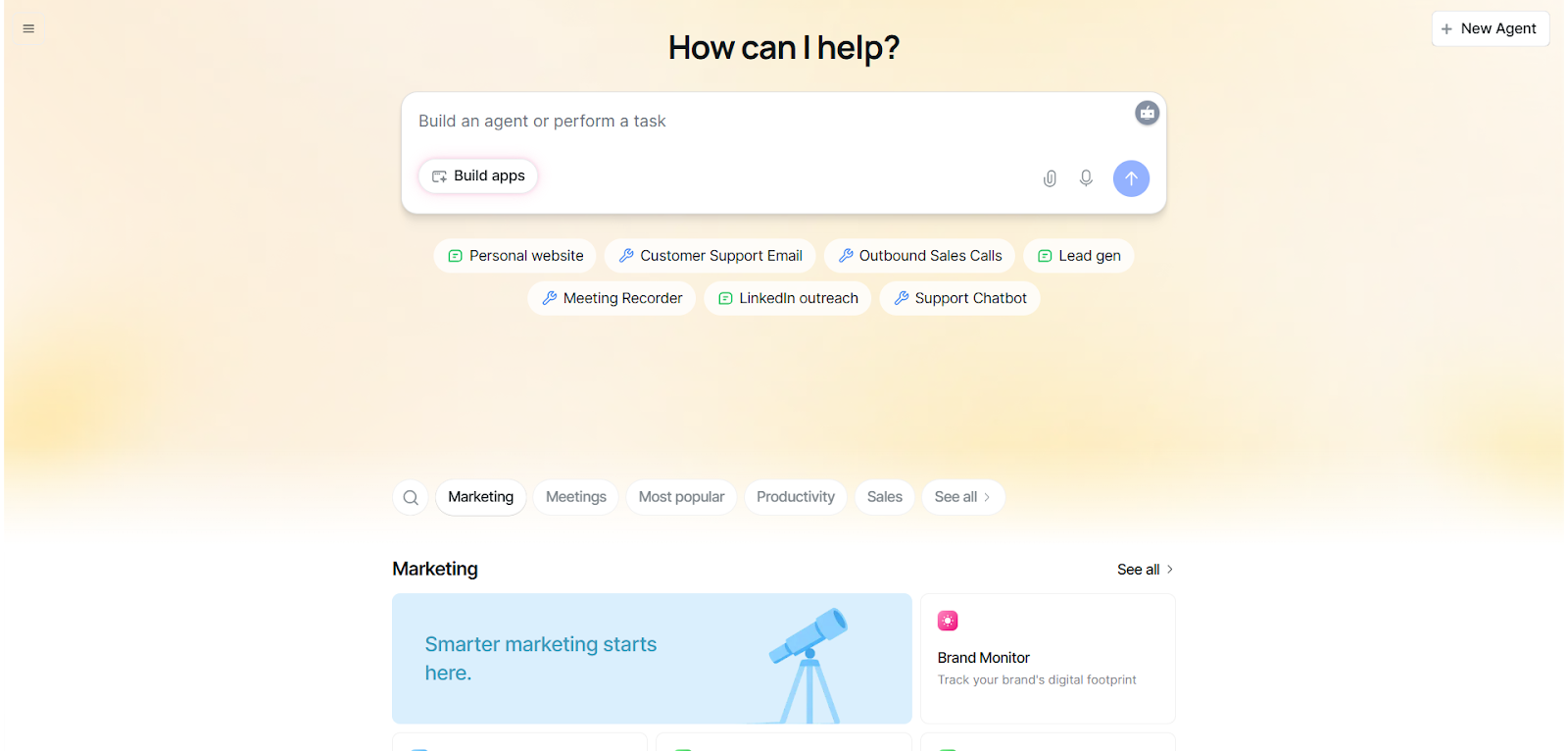Viewport: 1568px width, 751px height.
Task: Open the Brand Monitor card
Action: pos(1048,659)
